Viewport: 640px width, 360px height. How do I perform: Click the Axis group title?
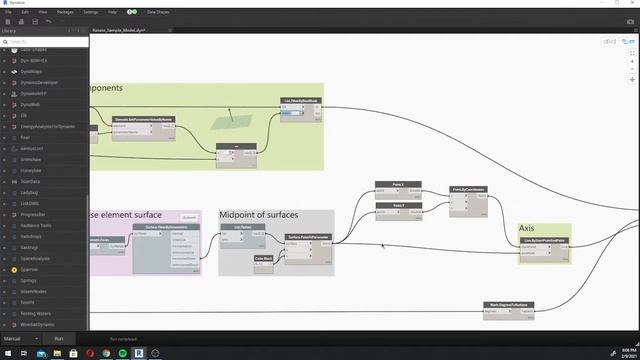click(527, 228)
